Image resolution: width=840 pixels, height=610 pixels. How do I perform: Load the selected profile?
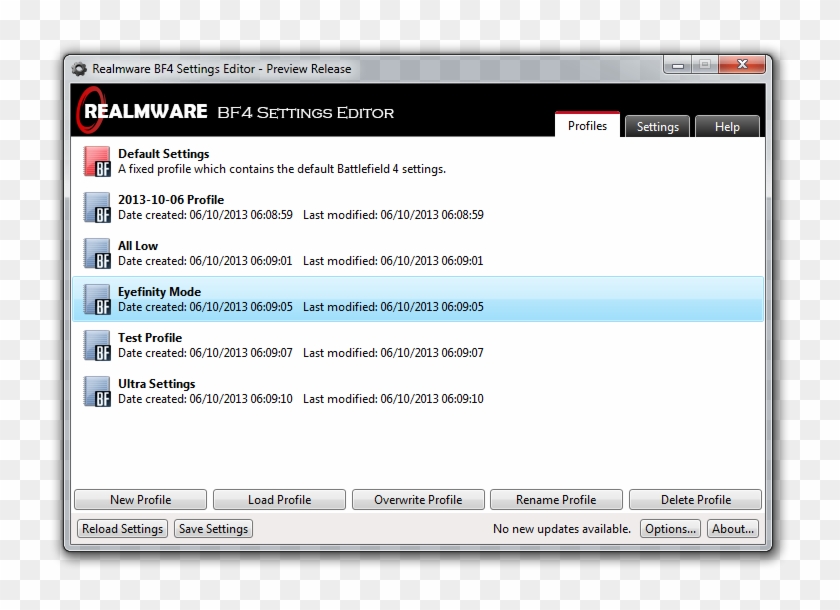coord(279,499)
